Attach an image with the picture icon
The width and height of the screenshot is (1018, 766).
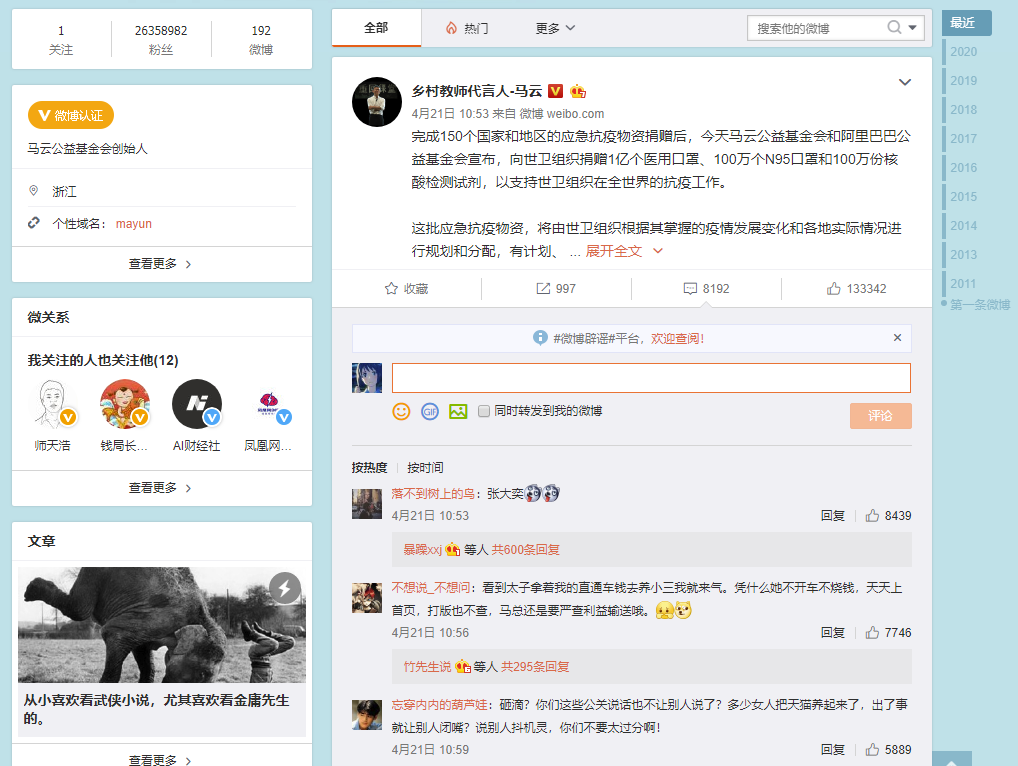pyautogui.click(x=458, y=412)
